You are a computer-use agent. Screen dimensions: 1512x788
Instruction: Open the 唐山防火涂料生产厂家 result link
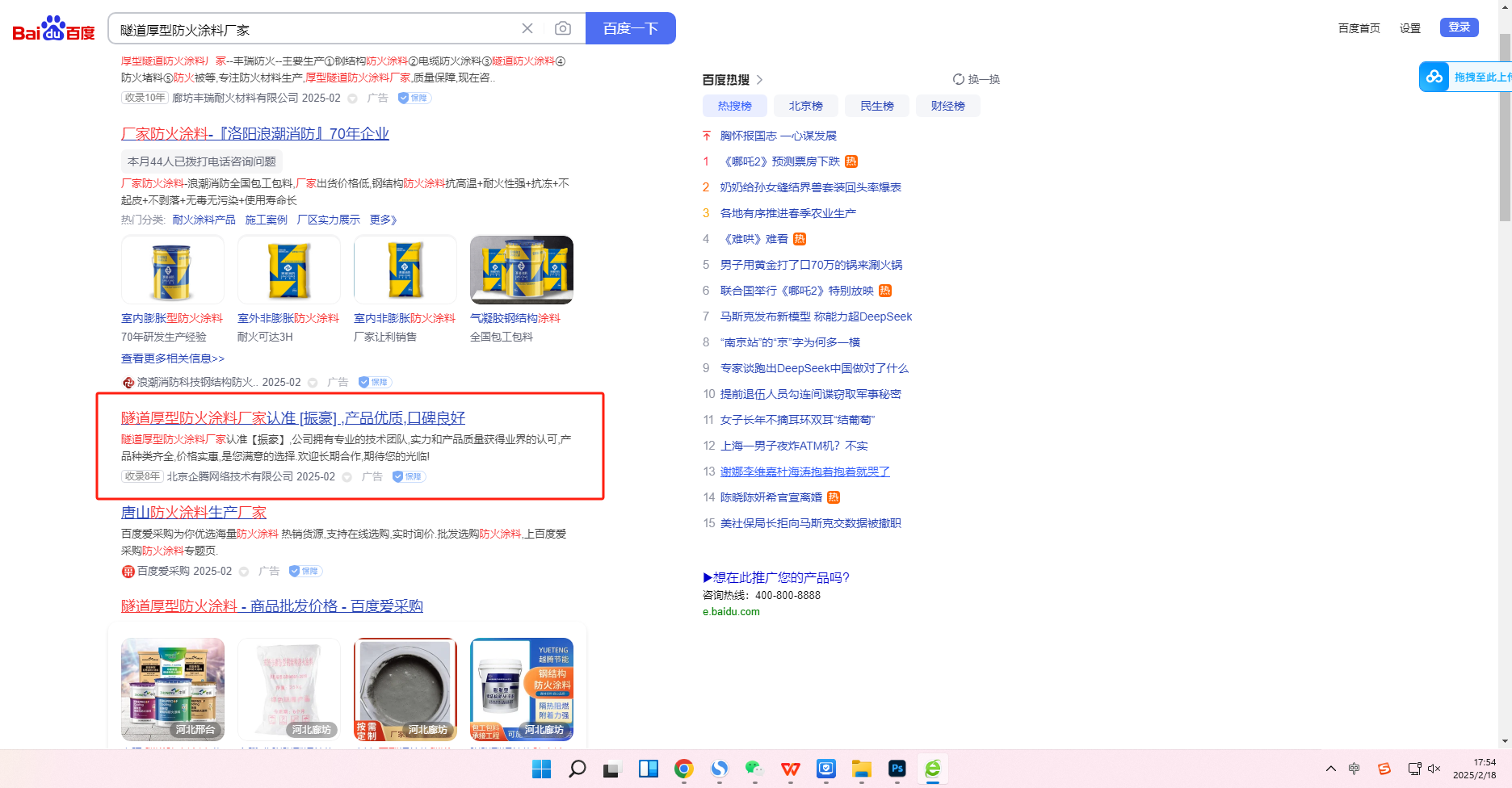click(194, 513)
